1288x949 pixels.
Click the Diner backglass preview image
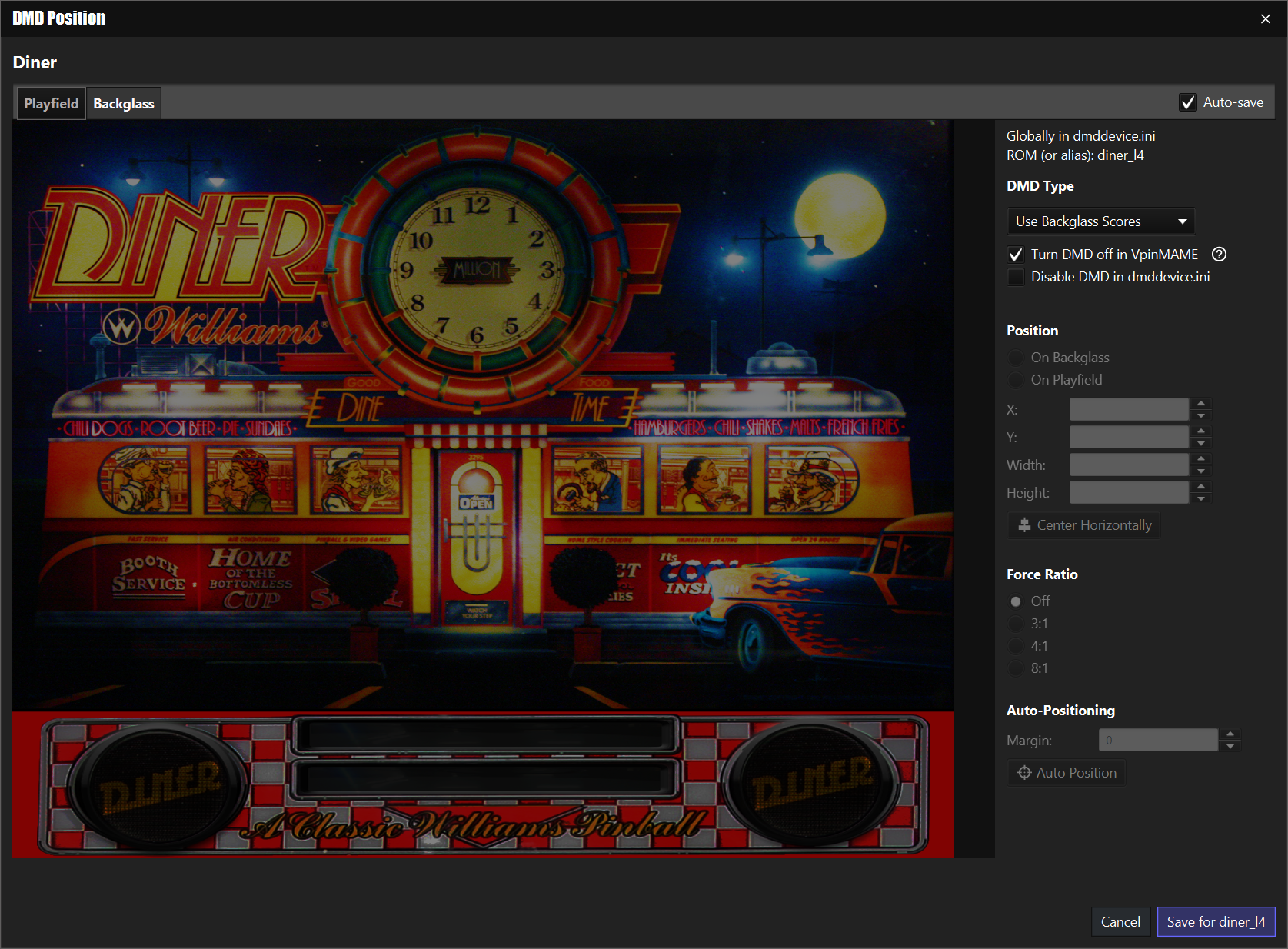click(483, 488)
